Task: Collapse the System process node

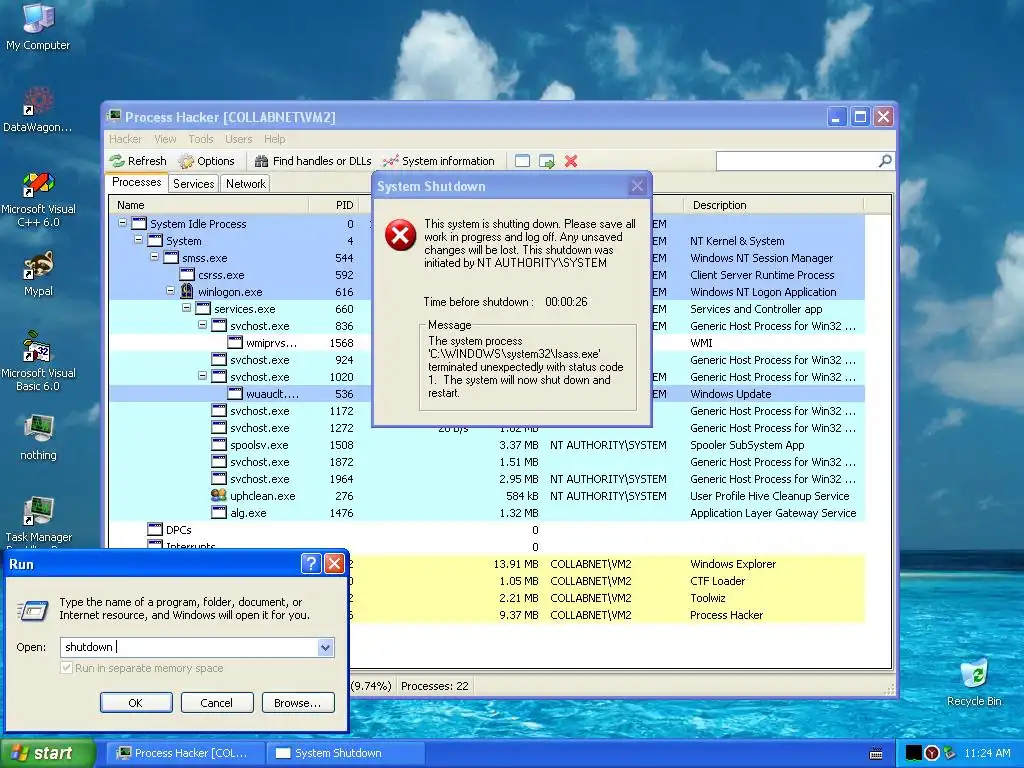Action: [x=138, y=240]
